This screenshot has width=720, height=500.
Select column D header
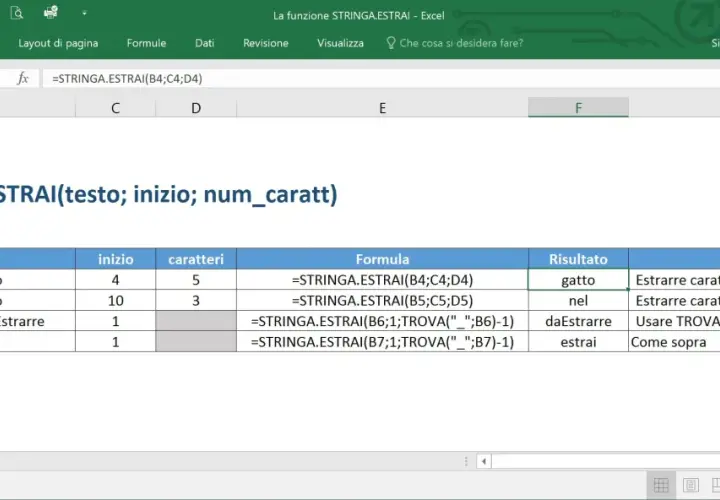(196, 108)
